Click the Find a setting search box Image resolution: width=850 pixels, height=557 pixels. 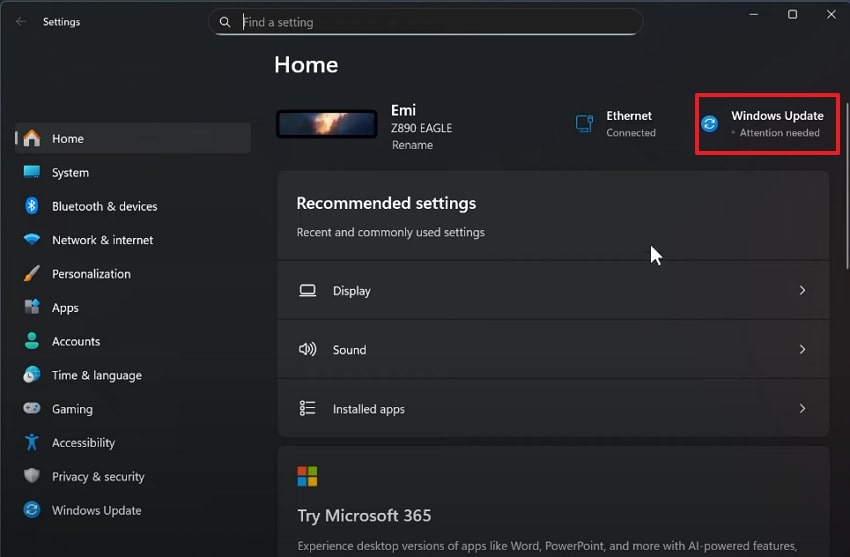(x=430, y=22)
